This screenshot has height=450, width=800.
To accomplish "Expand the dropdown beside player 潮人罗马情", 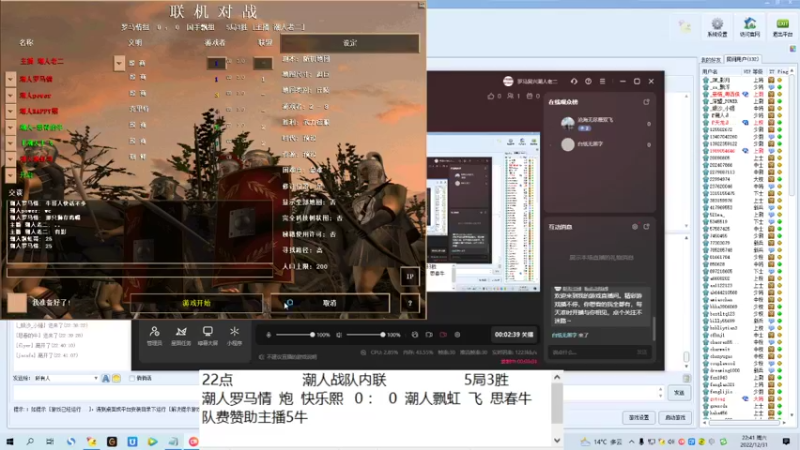I will [x=11, y=79].
